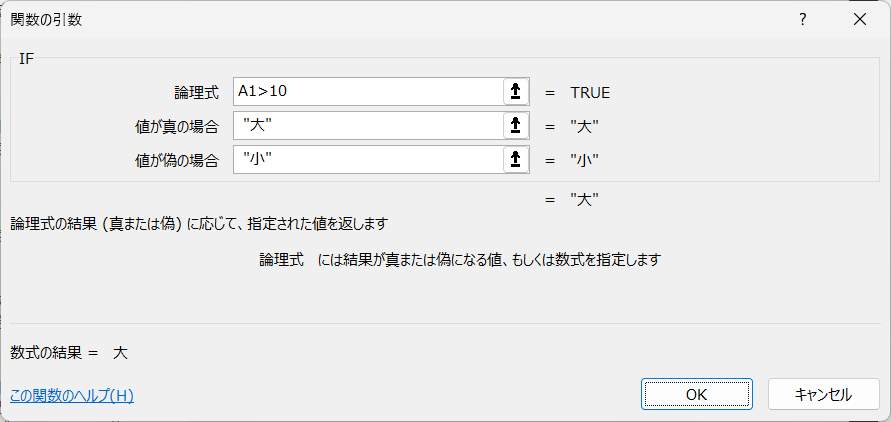The width and height of the screenshot is (891, 422).
Task: Click the 数式の結果 = 大 text
Action: click(x=69, y=353)
